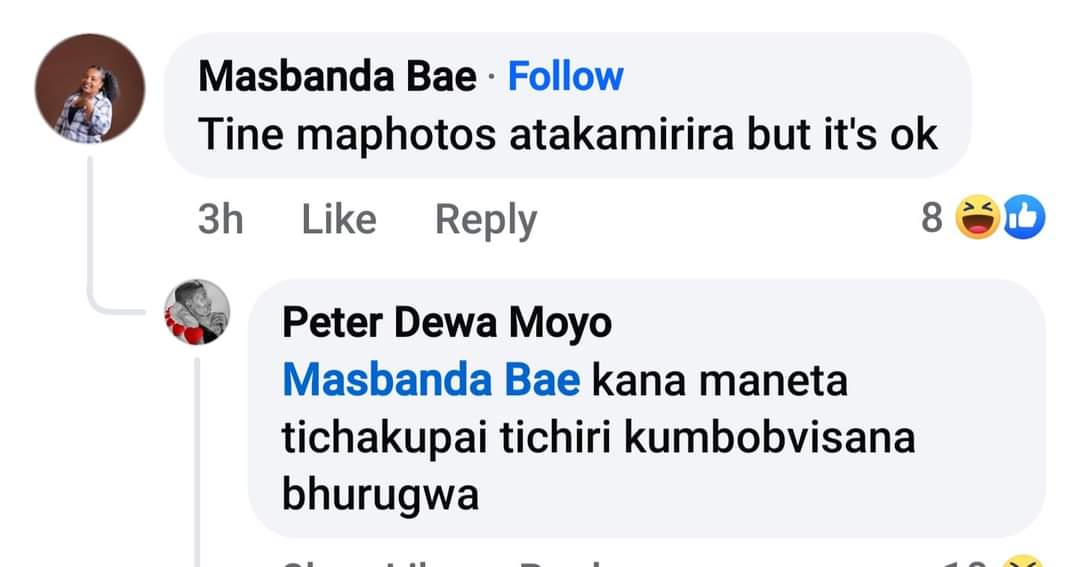The image size is (1080, 567).
Task: Open Peter Dewa Moyo's name link
Action: pyautogui.click(x=447, y=323)
